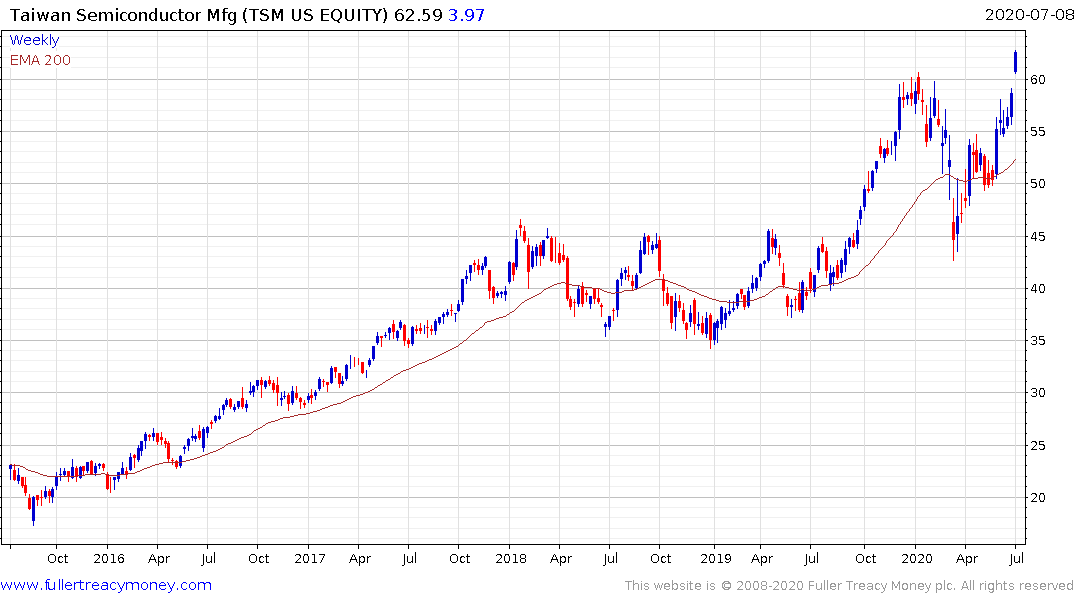Click the 60 price axis label
The image size is (1075, 600).
(1038, 80)
